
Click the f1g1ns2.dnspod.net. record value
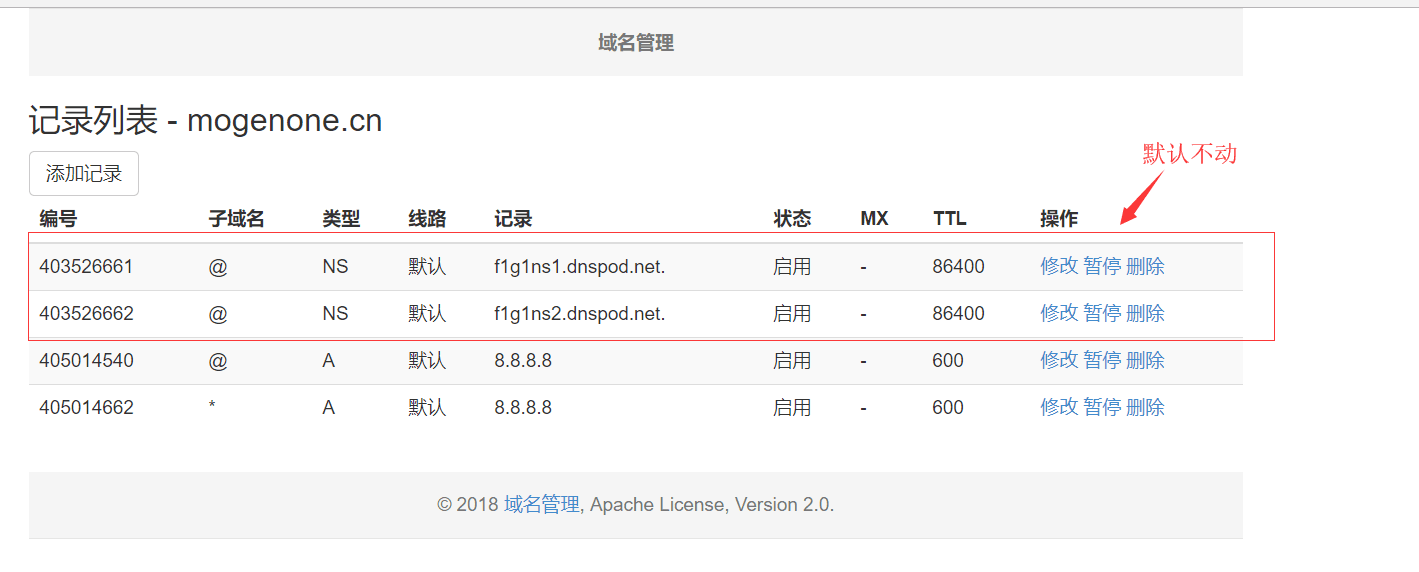580,314
